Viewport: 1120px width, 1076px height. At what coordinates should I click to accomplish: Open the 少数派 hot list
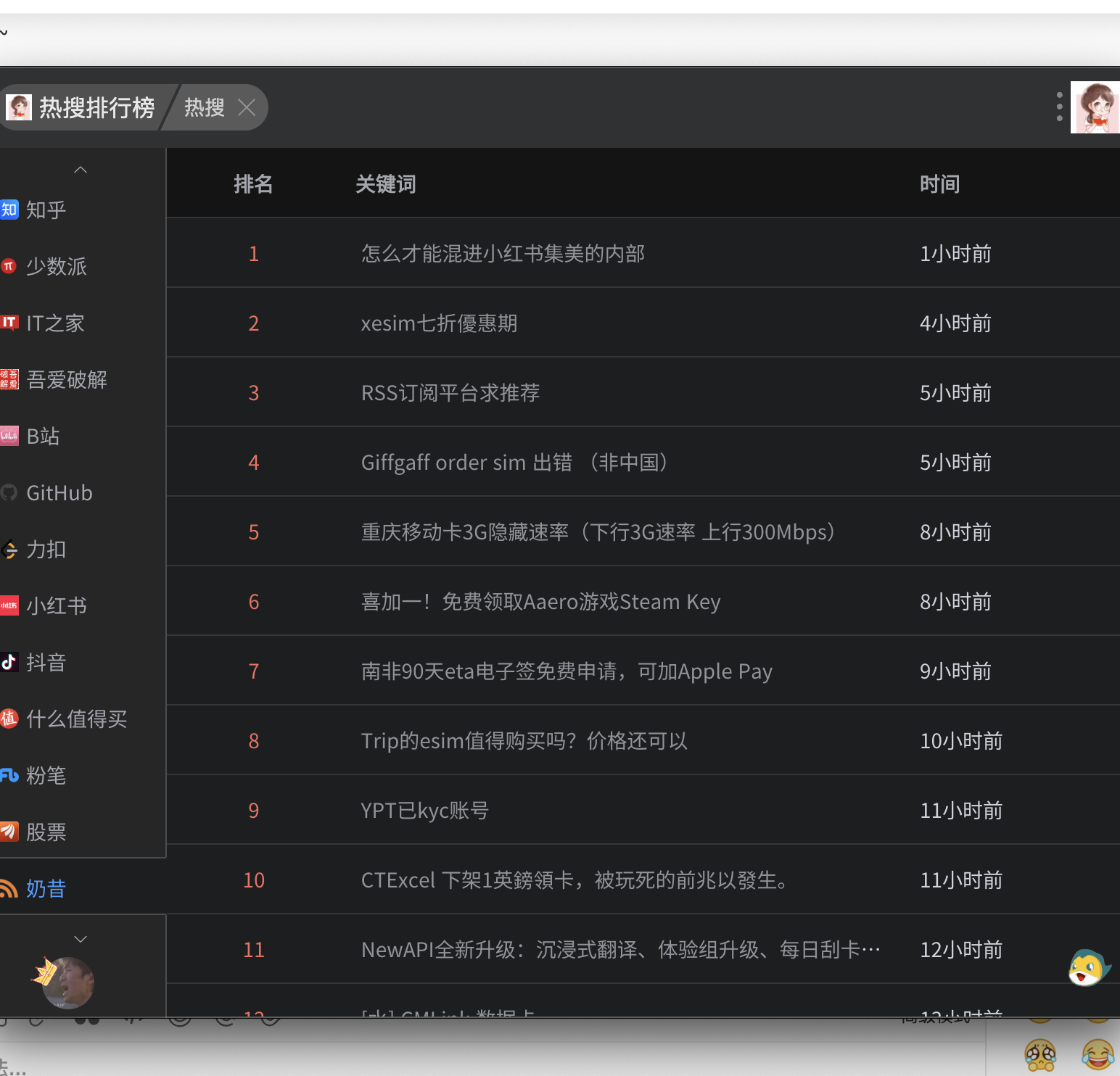56,266
